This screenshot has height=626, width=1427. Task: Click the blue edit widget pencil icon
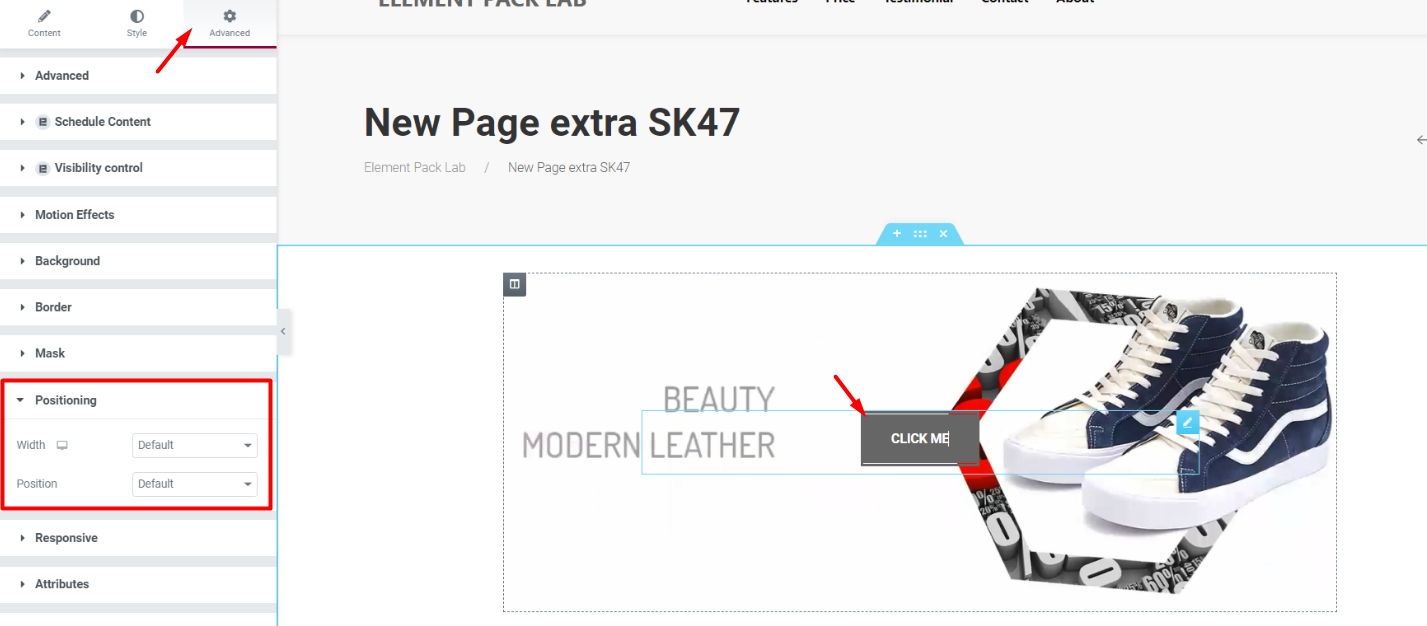[x=1187, y=421]
